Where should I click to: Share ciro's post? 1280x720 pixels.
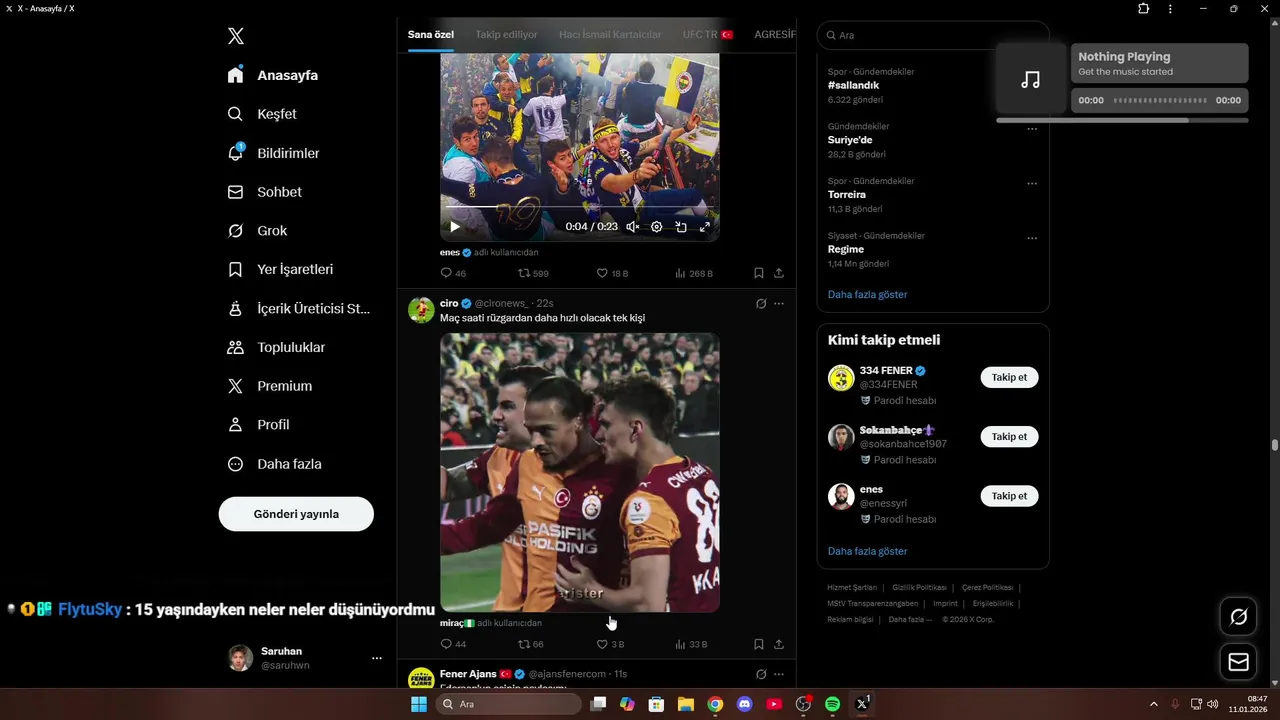pyautogui.click(x=779, y=645)
